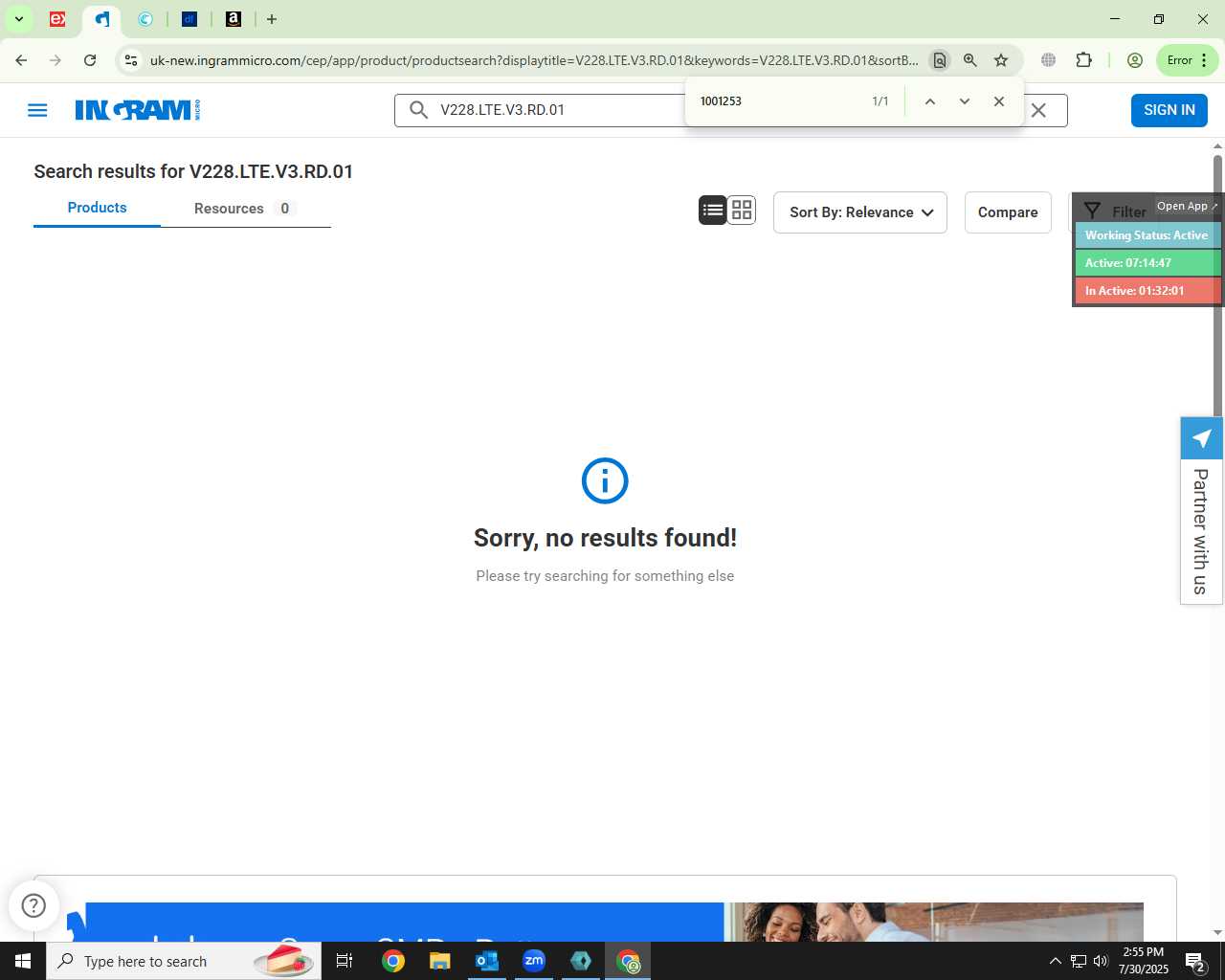Click the search magnifier icon
Viewport: 1225px width, 980px height.
click(418, 110)
